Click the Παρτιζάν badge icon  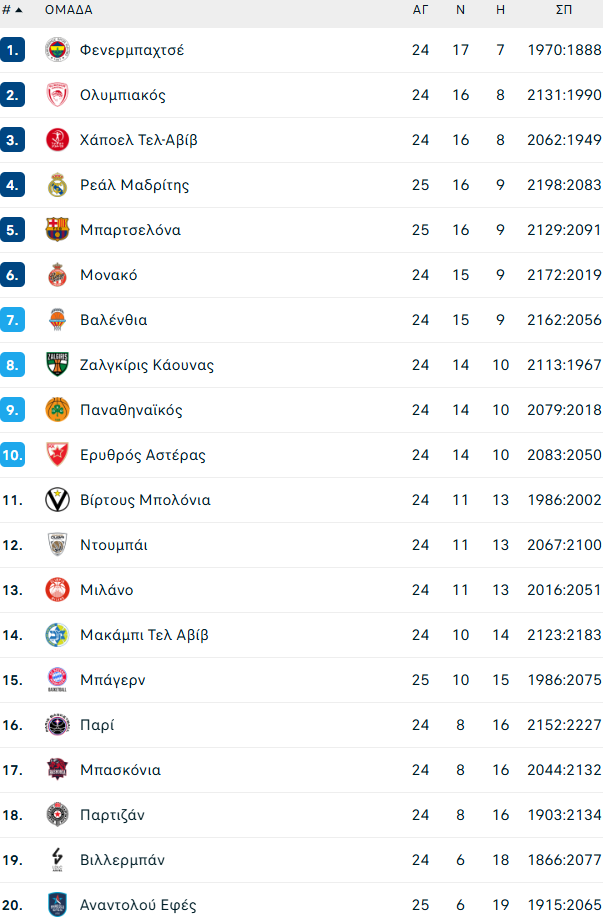click(x=57, y=814)
